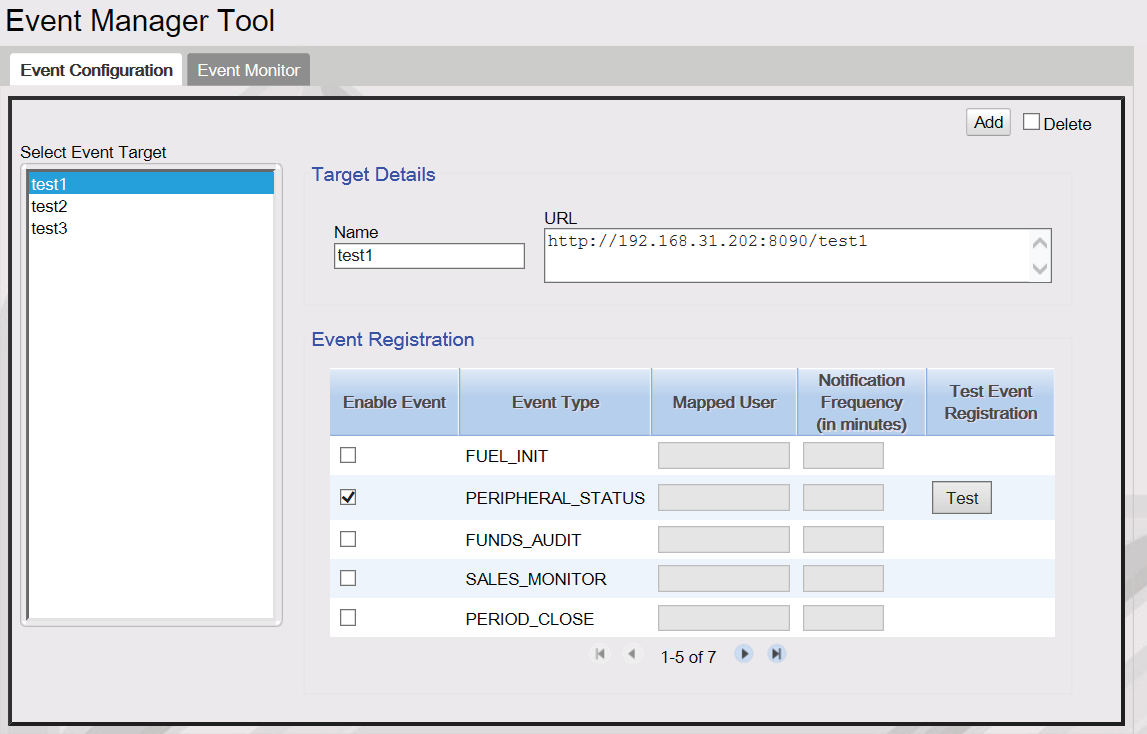
Task: Go to previous page of events
Action: coord(632,654)
